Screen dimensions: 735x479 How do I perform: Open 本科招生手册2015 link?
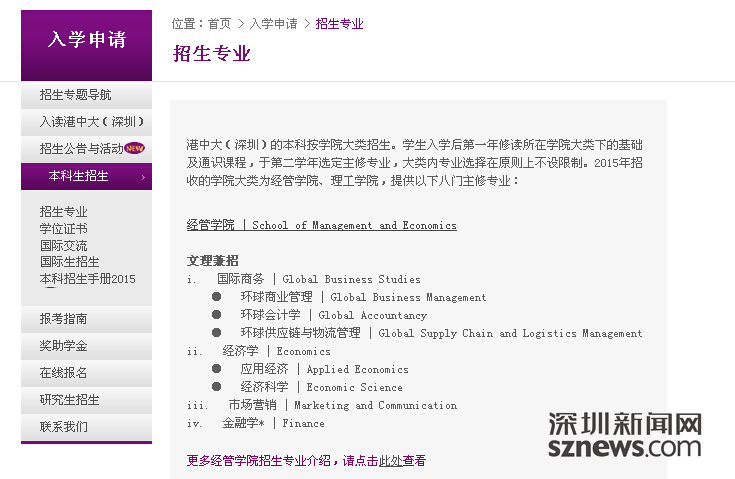tap(87, 279)
